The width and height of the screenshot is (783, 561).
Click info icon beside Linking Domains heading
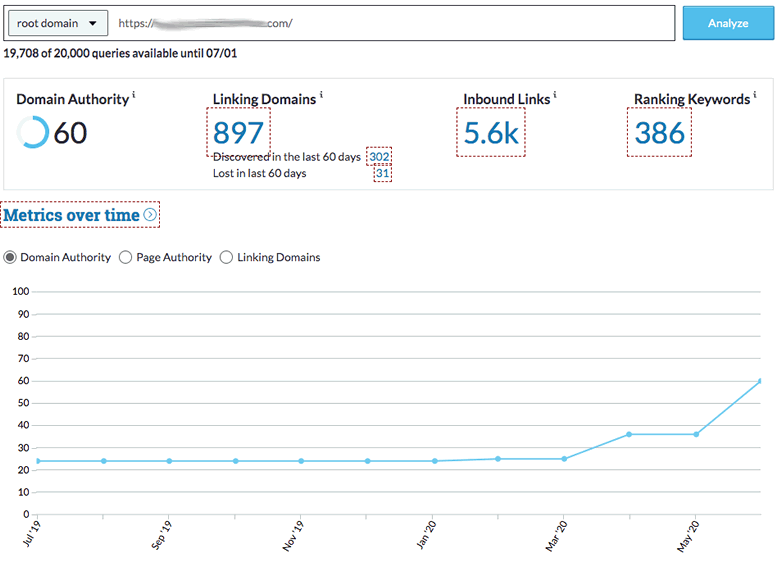pos(321,96)
